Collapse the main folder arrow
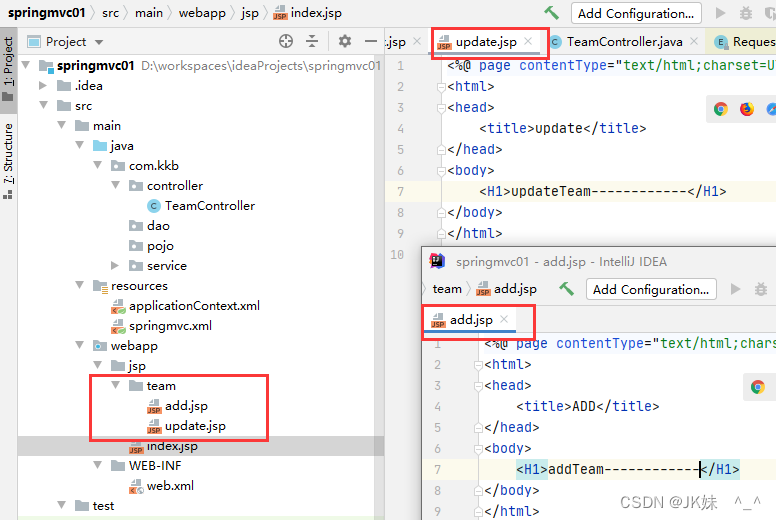 point(62,125)
